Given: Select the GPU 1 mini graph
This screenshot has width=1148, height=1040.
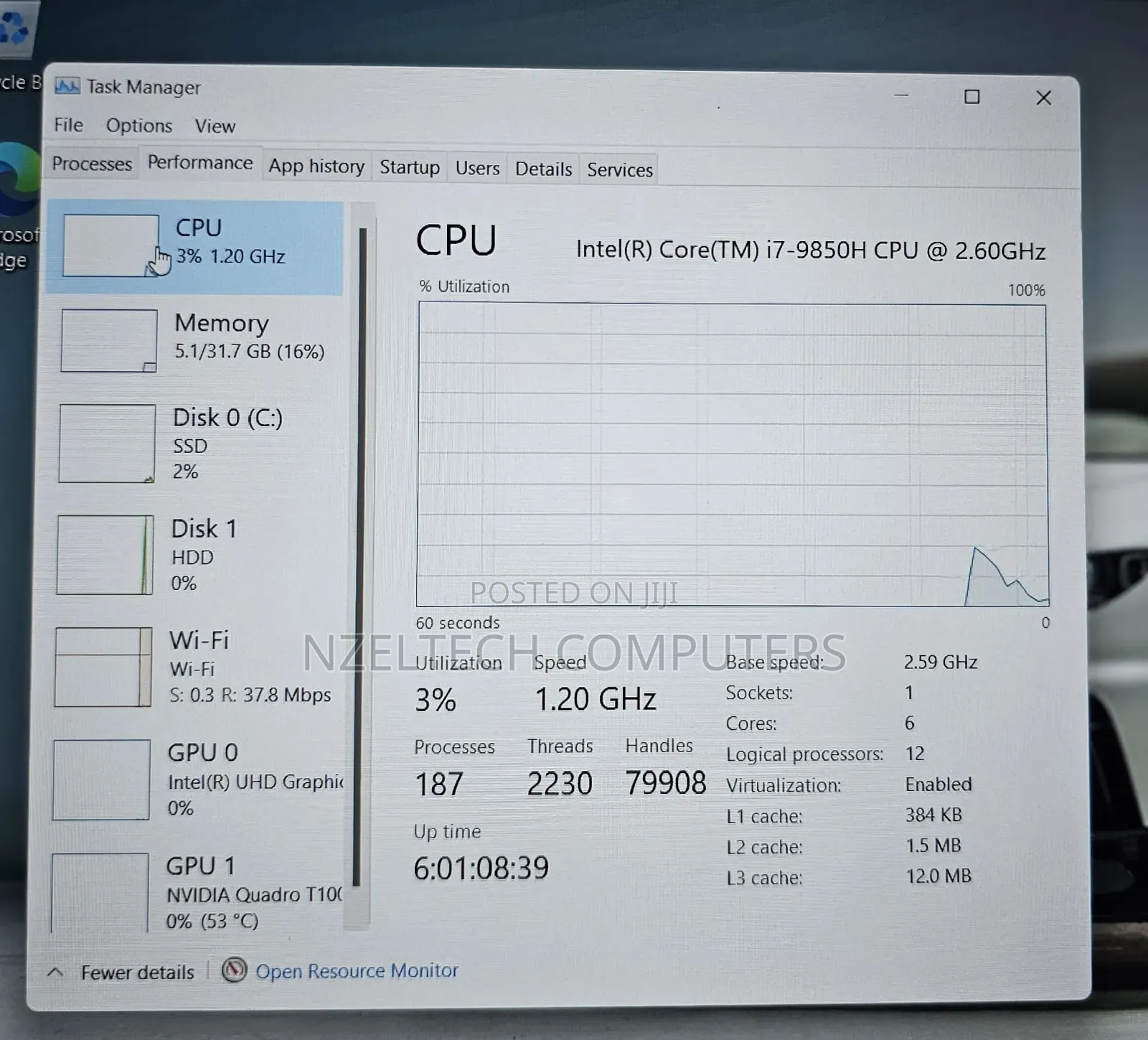Looking at the screenshot, I should 100,893.
